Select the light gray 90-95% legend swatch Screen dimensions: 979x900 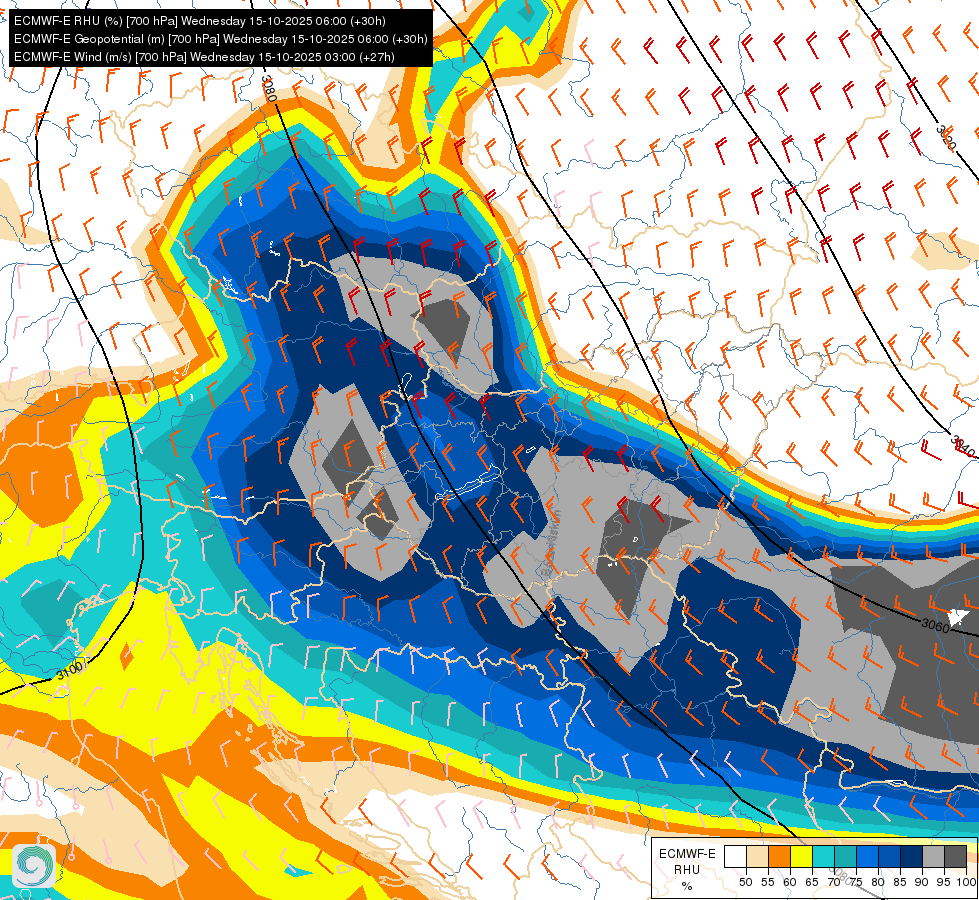933,856
